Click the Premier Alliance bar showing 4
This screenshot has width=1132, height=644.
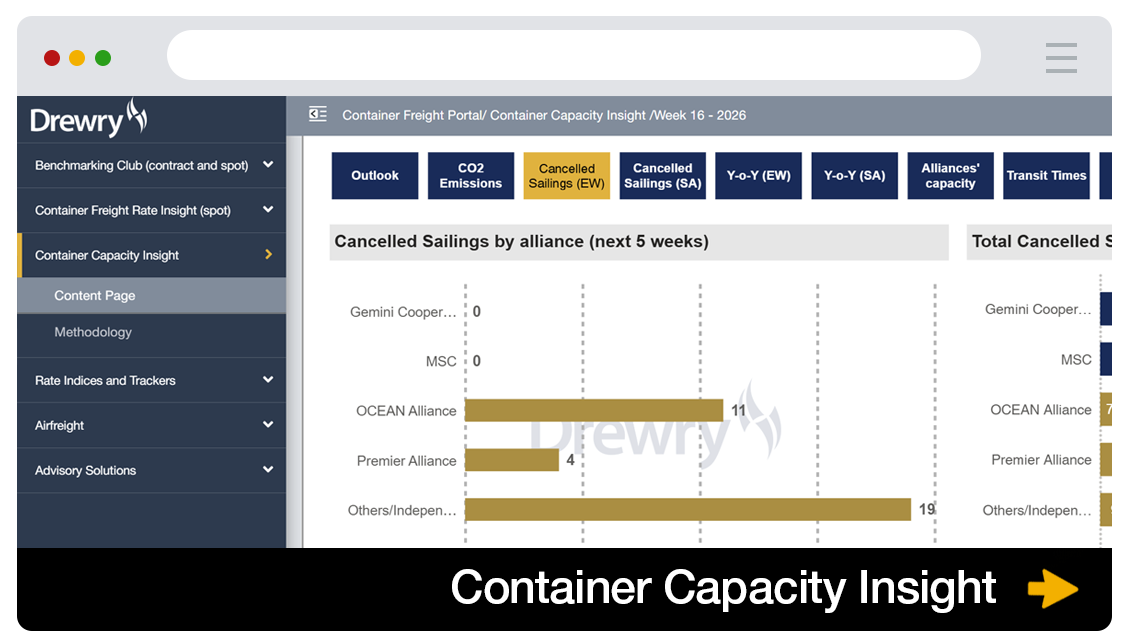[512, 460]
